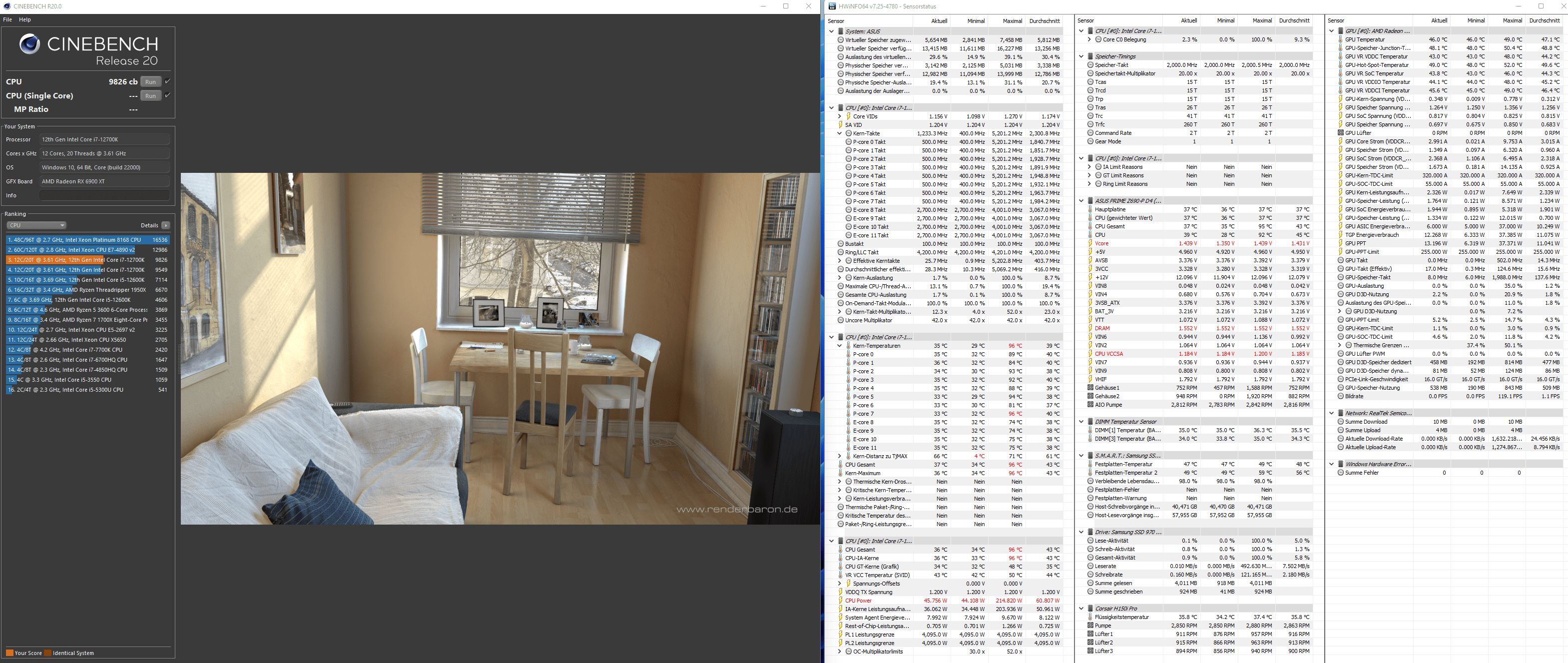The image size is (1568, 663).
Task: Collapse the Speicher-Timings group
Action: [1081, 56]
